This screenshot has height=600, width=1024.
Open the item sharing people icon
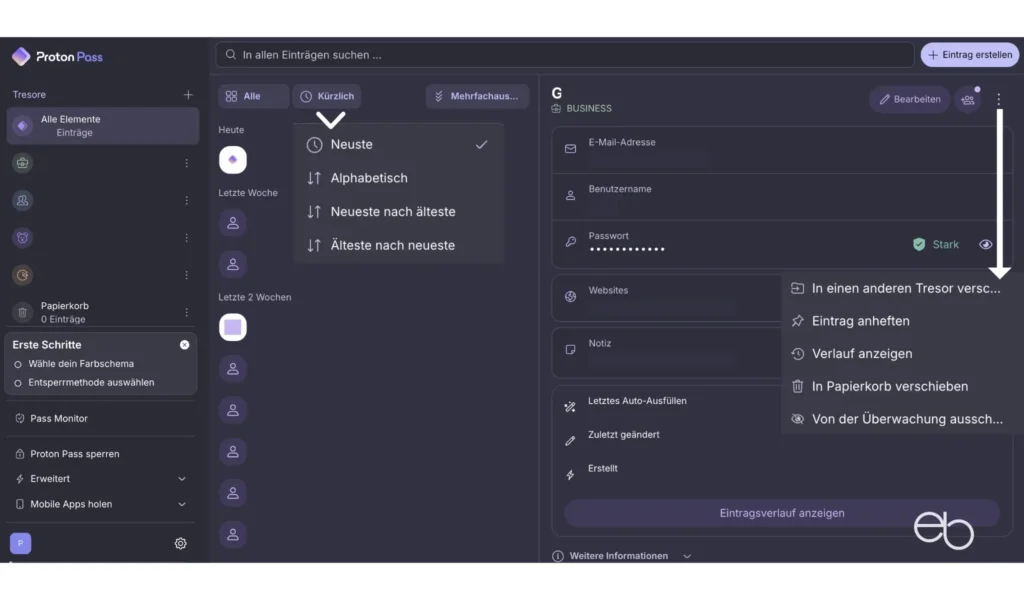(x=967, y=99)
